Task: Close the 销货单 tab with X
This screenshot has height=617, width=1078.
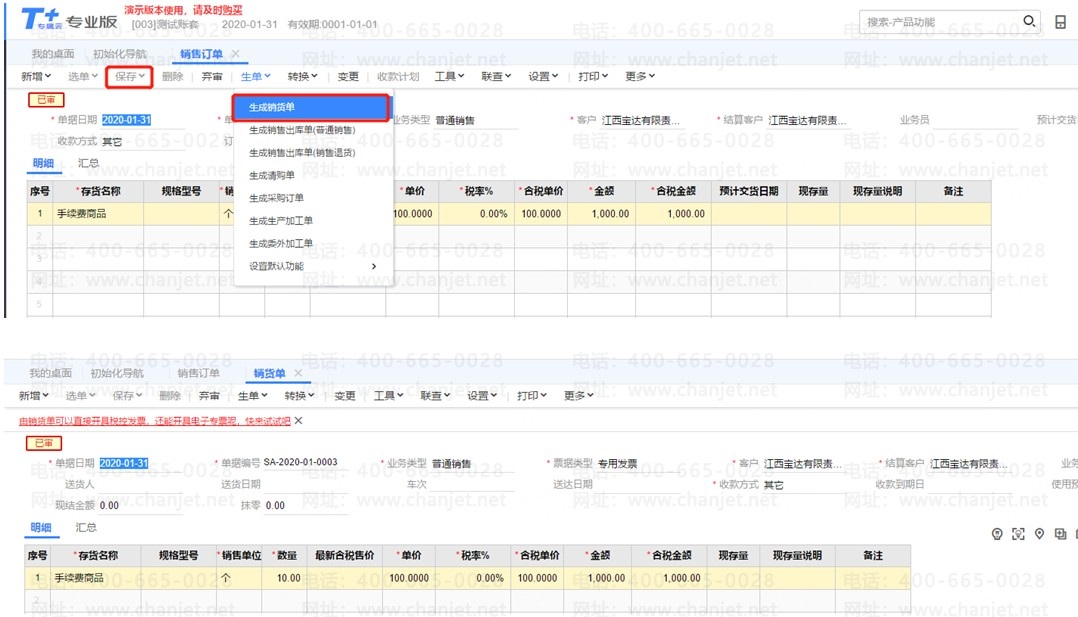Action: 297,373
